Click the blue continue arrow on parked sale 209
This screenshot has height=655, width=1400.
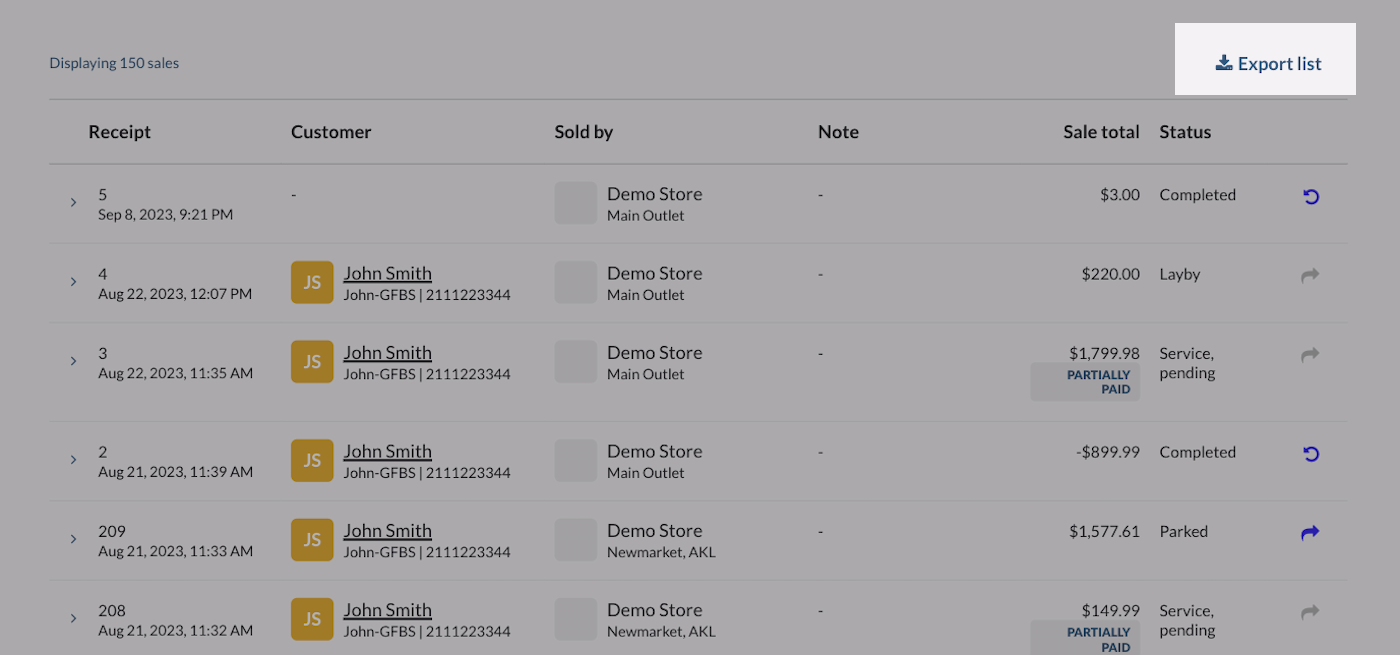click(1309, 533)
